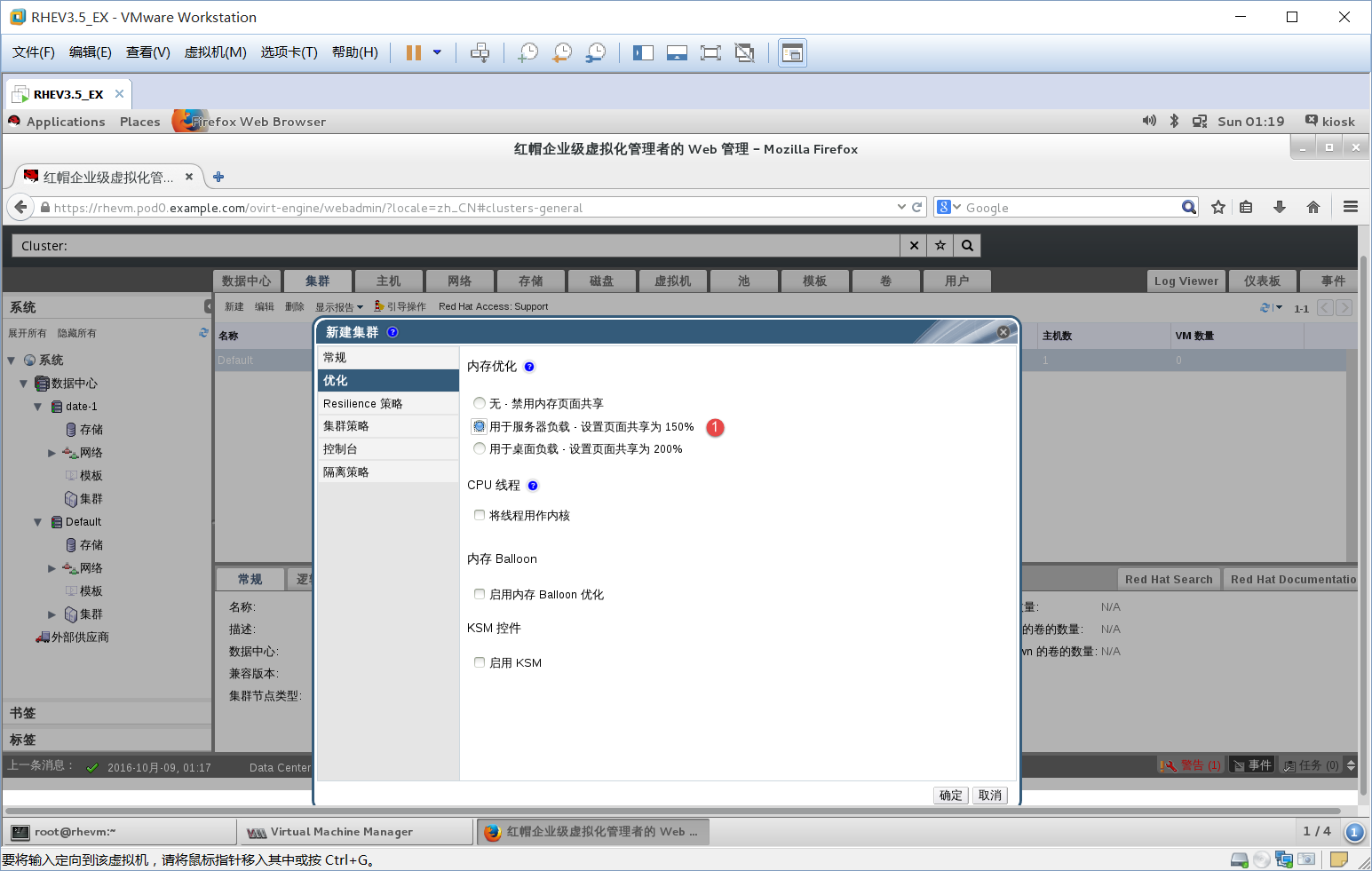Viewport: 1372px width, 871px height.
Task: Go to Firefox home page icon
Action: click(x=1313, y=207)
